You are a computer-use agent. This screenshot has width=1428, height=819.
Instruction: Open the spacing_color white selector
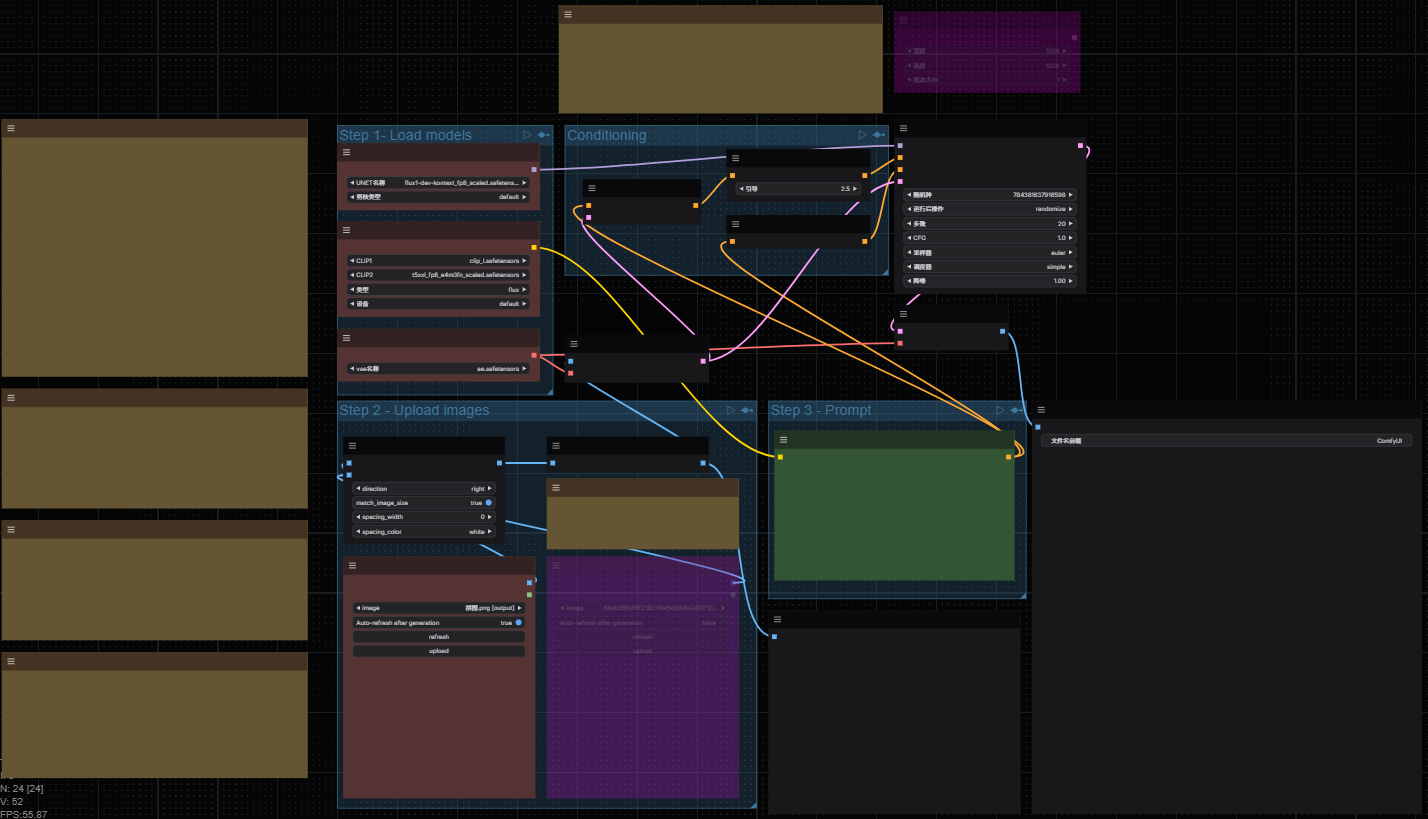(424, 531)
